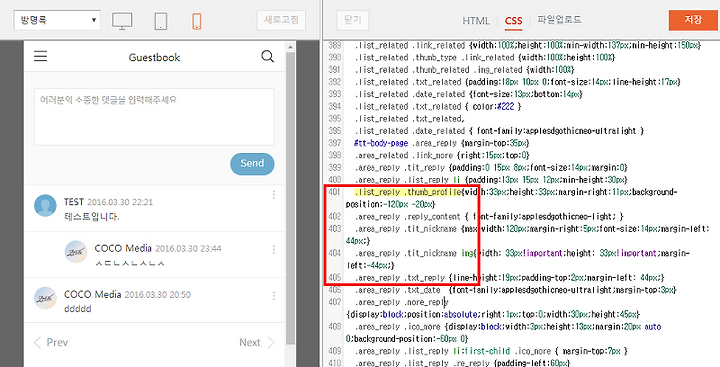Click CSS line 396 .date_related font-family rule

(x=500, y=131)
